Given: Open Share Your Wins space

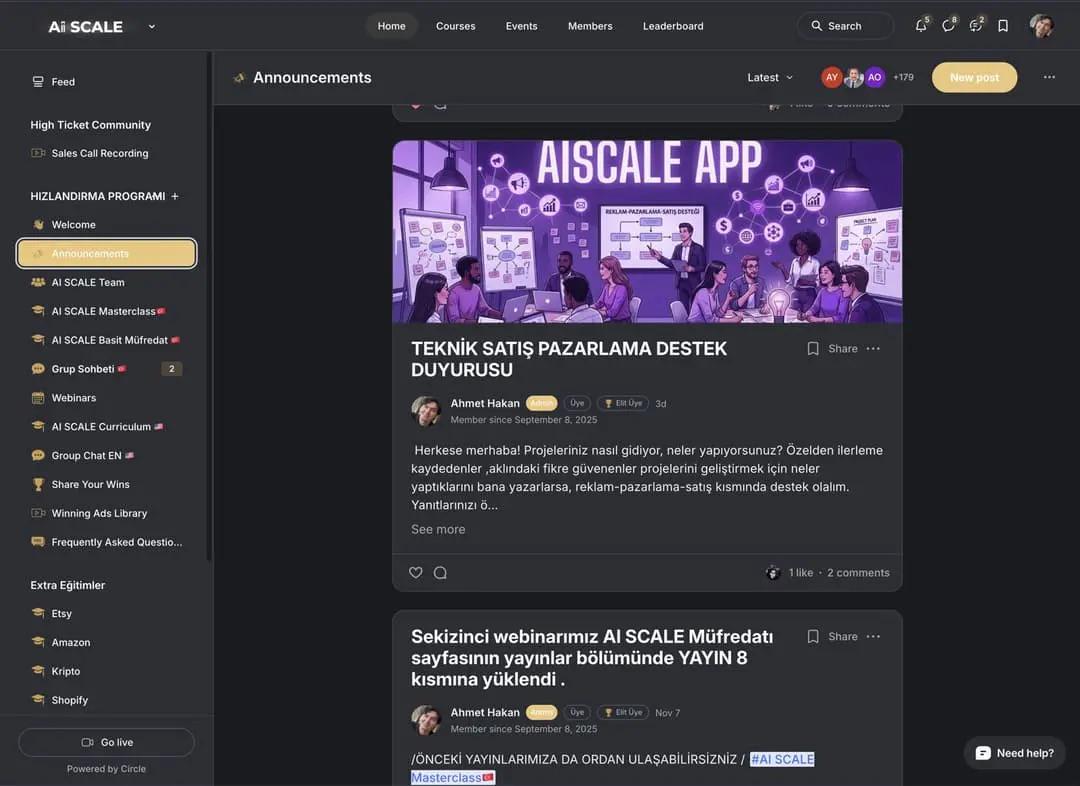Looking at the screenshot, I should tap(107, 485).
